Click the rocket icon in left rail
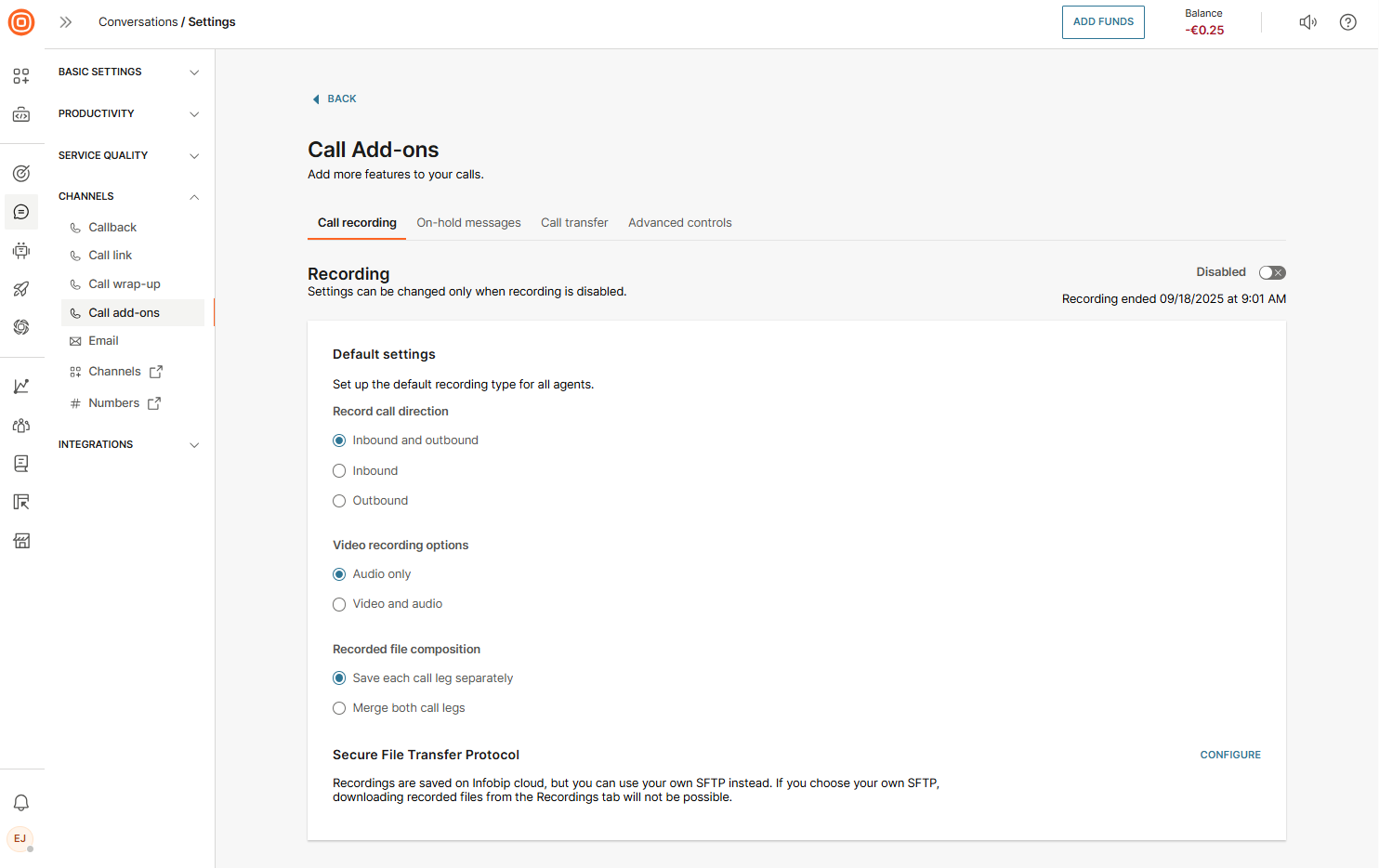 [21, 289]
